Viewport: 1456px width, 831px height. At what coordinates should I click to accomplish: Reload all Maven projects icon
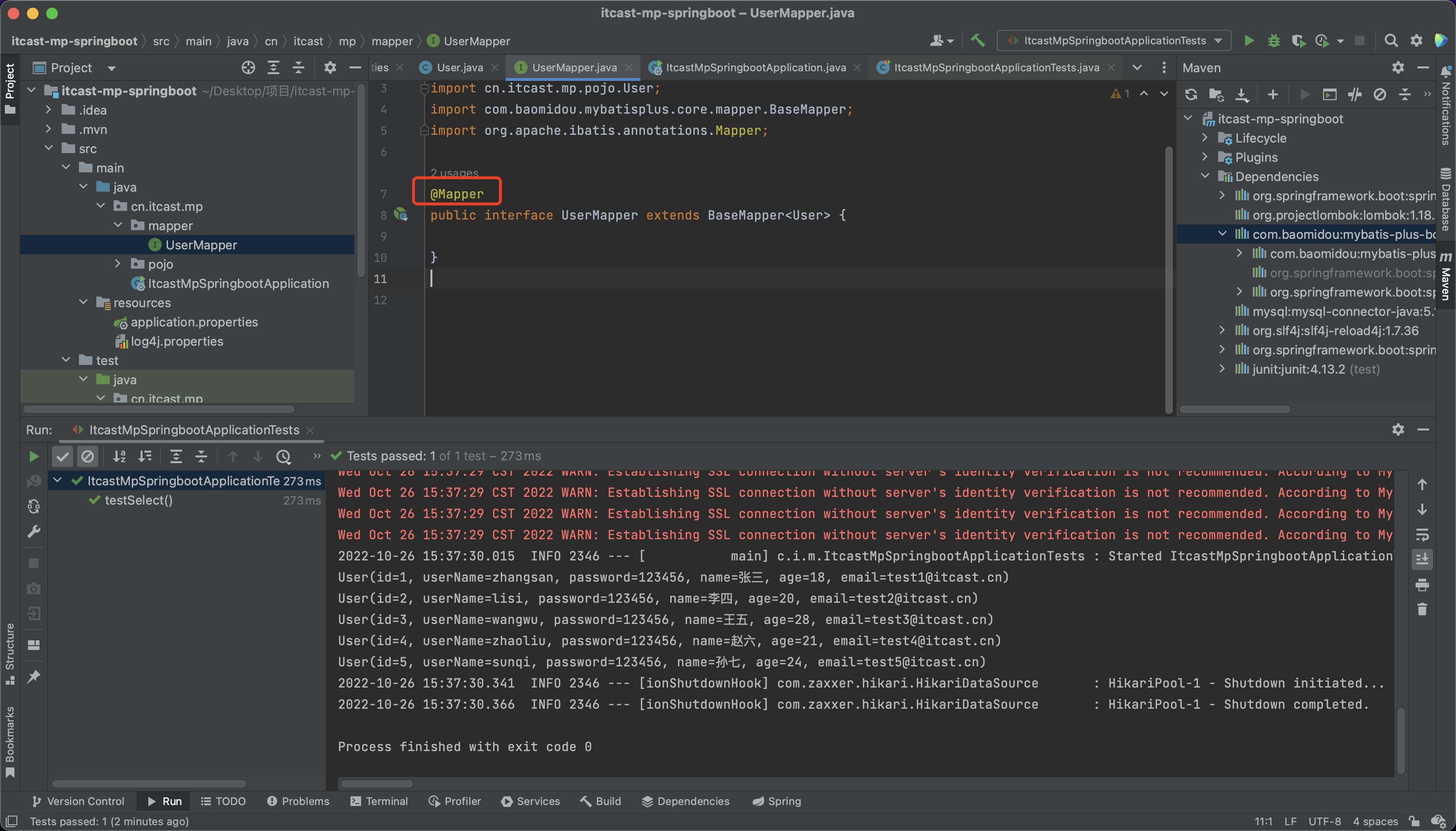1191,95
